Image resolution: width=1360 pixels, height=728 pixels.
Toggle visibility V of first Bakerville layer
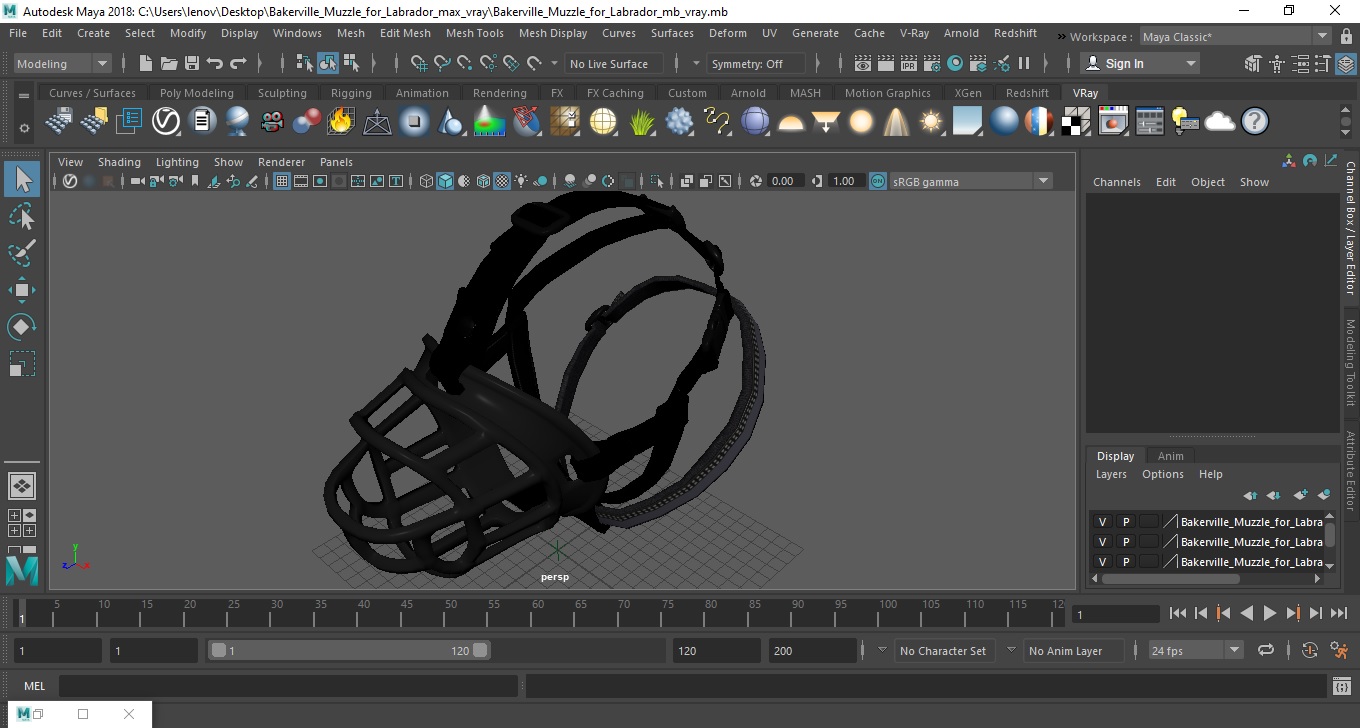1102,522
